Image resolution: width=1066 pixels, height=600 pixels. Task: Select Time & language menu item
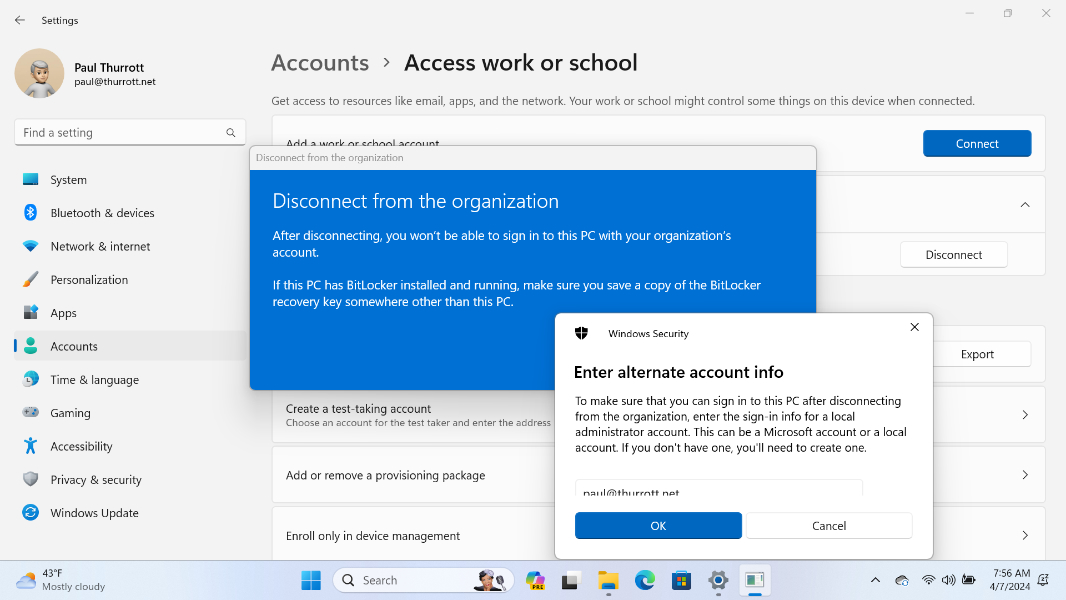(x=94, y=380)
